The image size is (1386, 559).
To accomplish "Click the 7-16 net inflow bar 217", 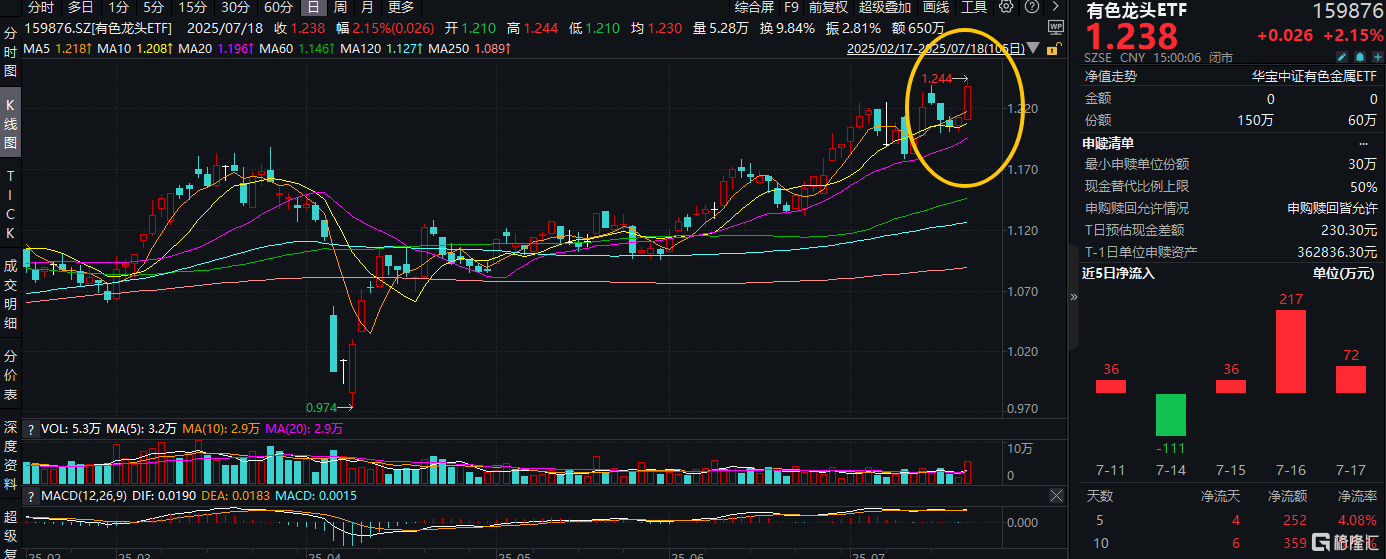I will point(1291,351).
